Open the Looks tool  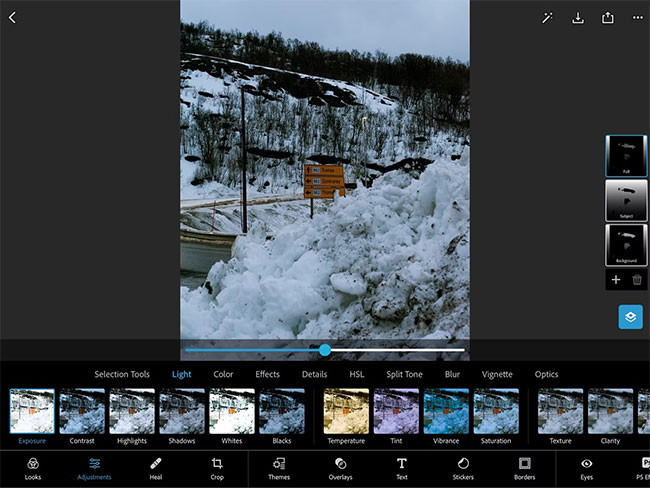click(x=33, y=469)
